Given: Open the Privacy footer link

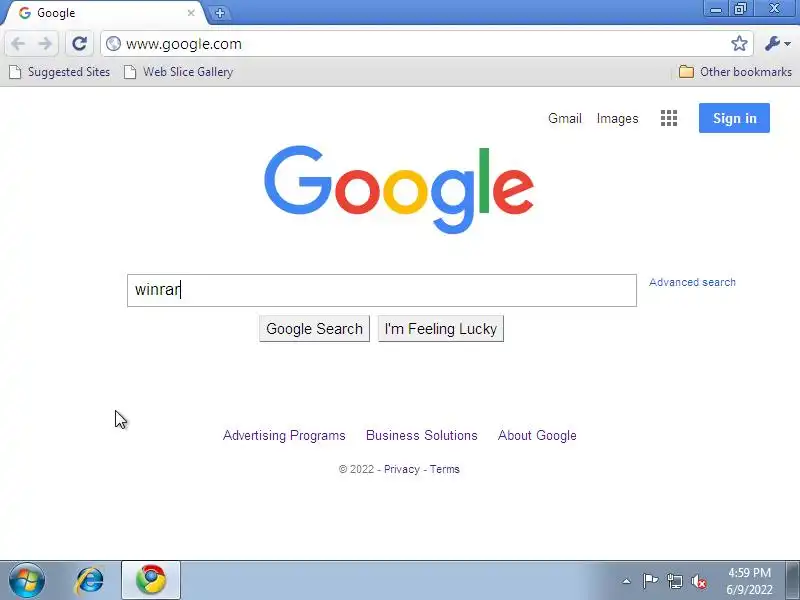Looking at the screenshot, I should click(x=402, y=469).
